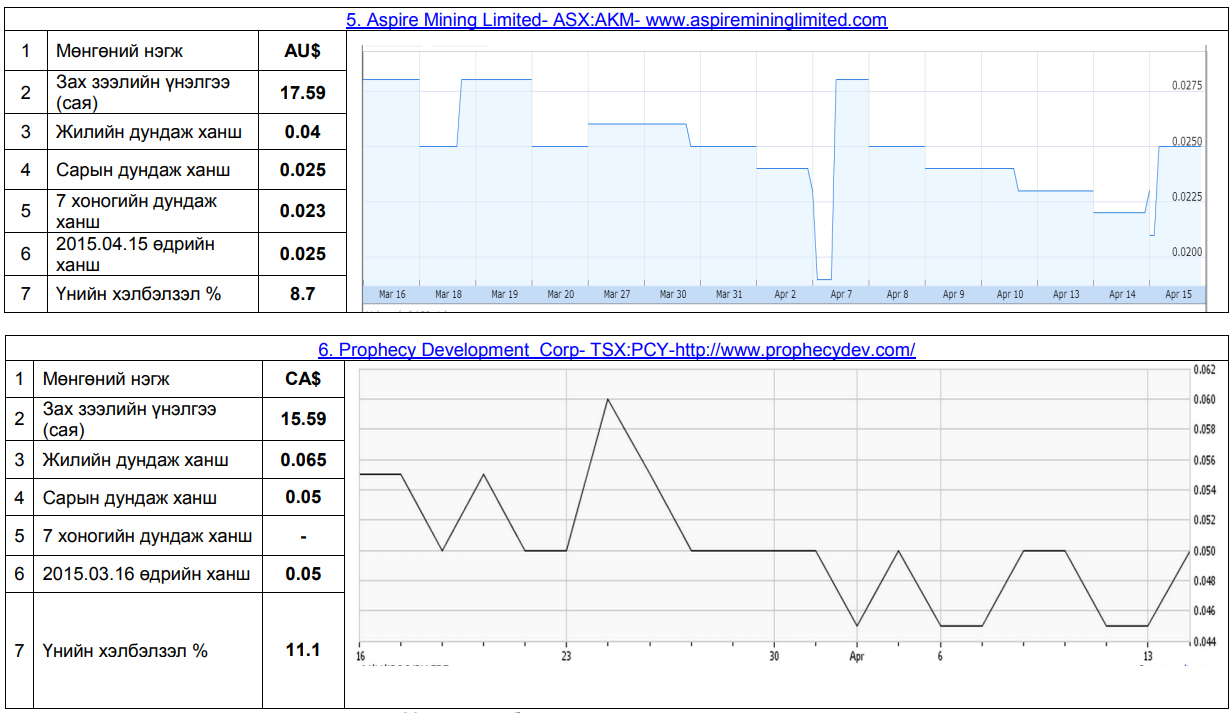Click the Mar 16 date on Aspire chart
Screen dimensions: 1232x713
click(392, 295)
